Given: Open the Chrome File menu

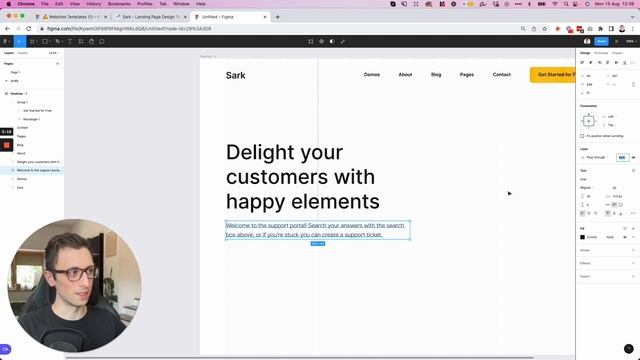Looking at the screenshot, I should point(44,4).
